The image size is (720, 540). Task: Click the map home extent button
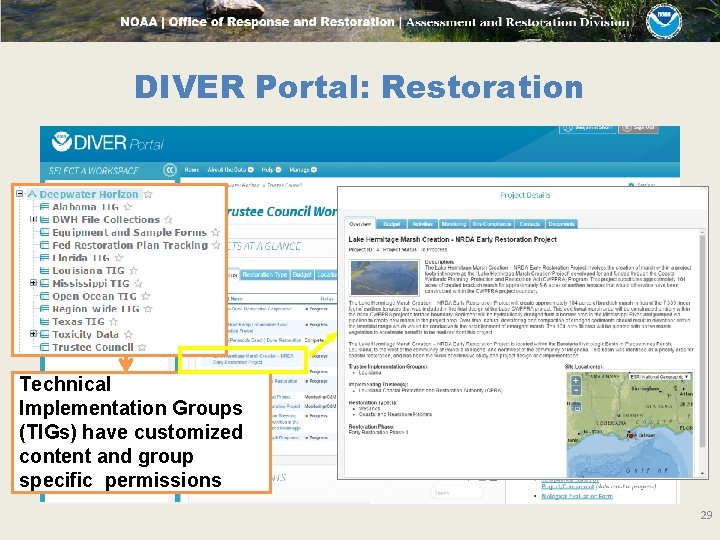(x=577, y=406)
